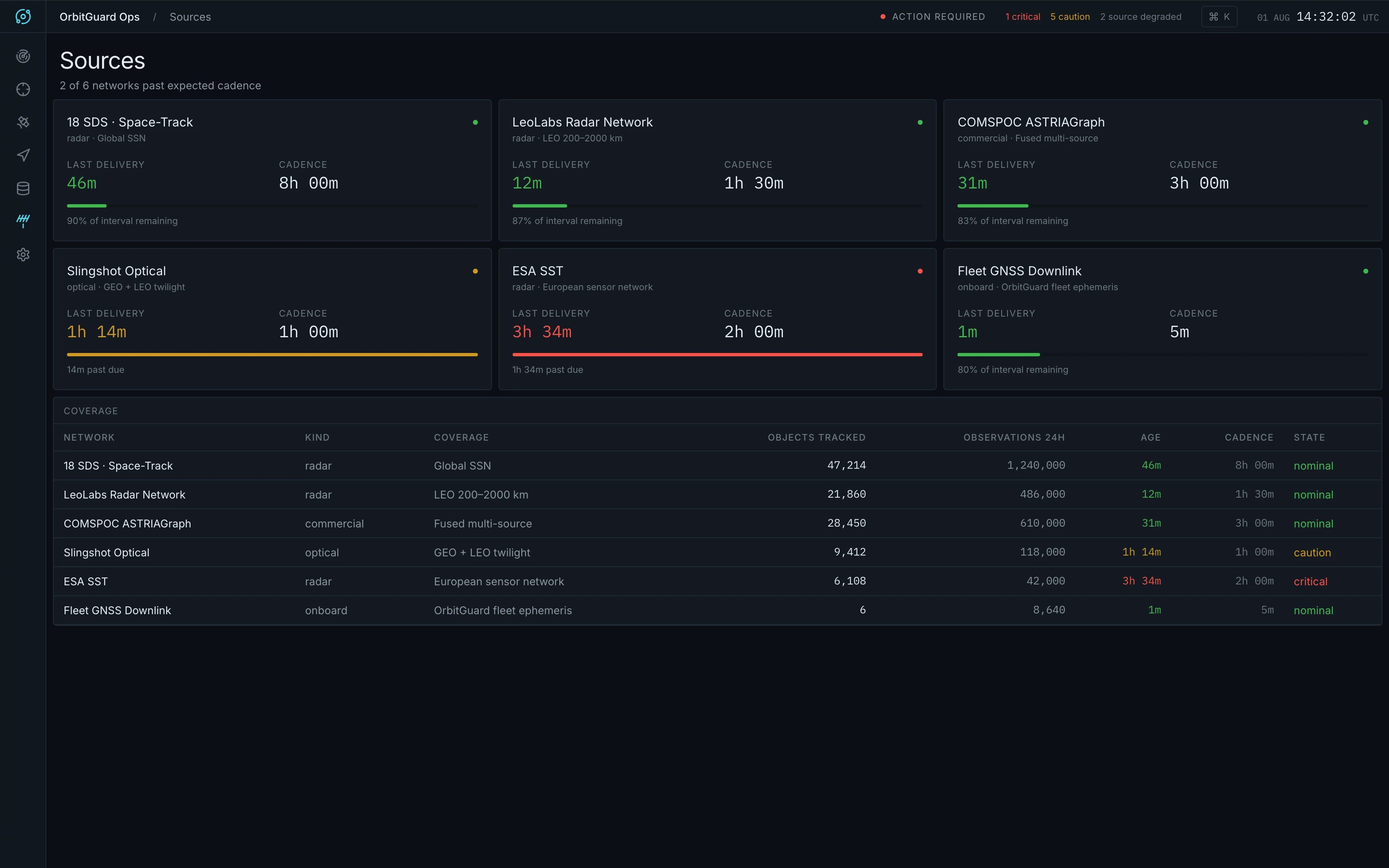Select the Slingshot Optical table row name
The width and height of the screenshot is (1389, 868).
106,552
